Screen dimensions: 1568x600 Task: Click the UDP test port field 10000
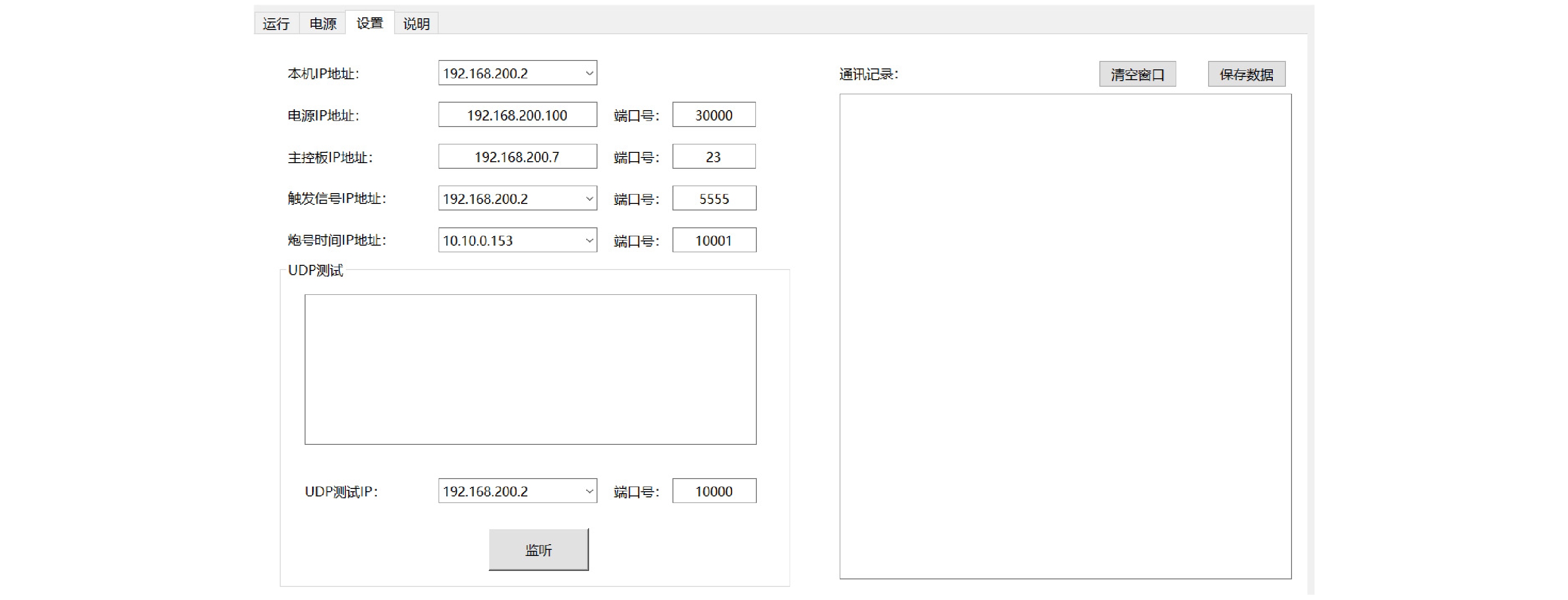click(713, 491)
